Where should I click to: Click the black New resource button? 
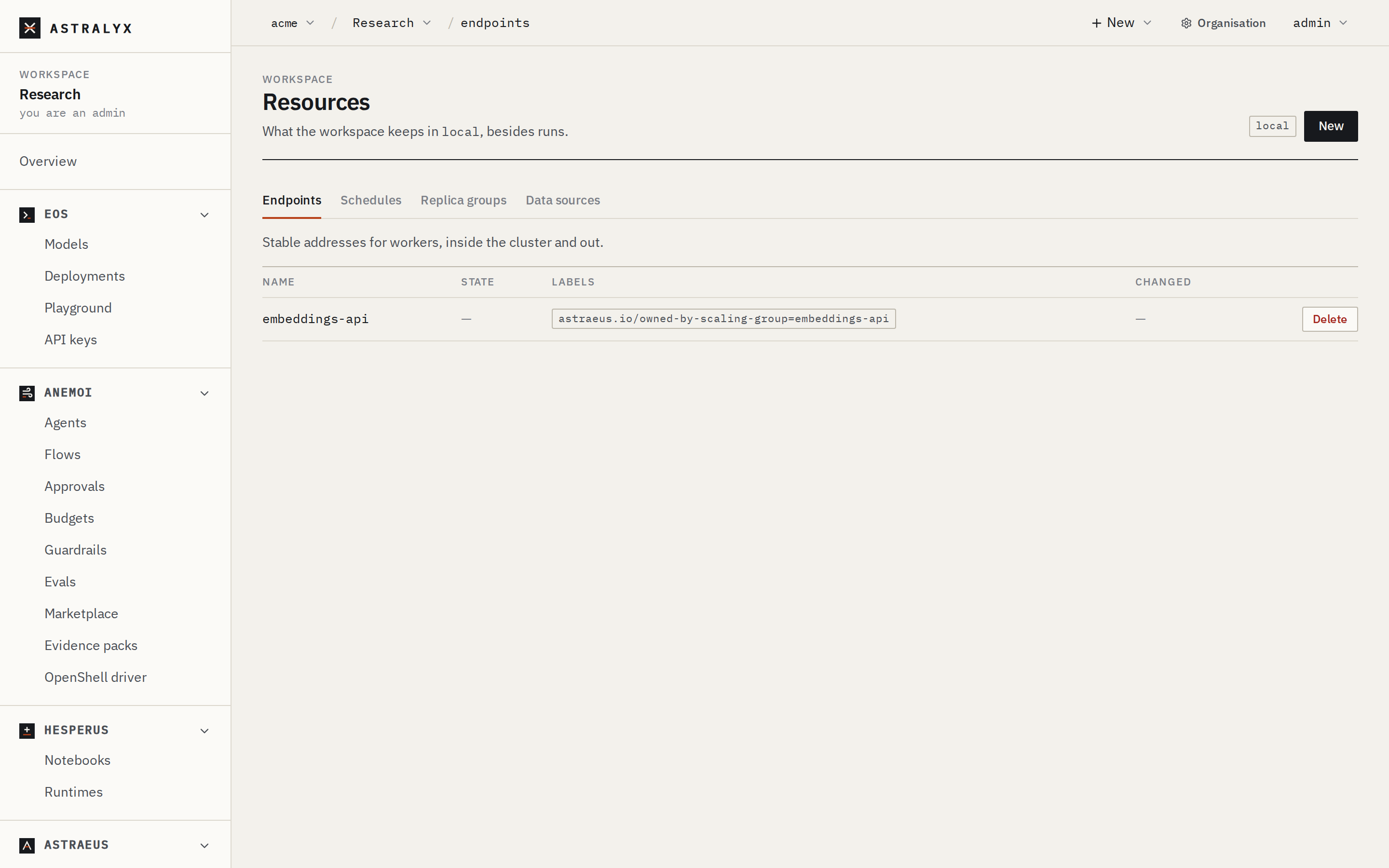[x=1331, y=126]
